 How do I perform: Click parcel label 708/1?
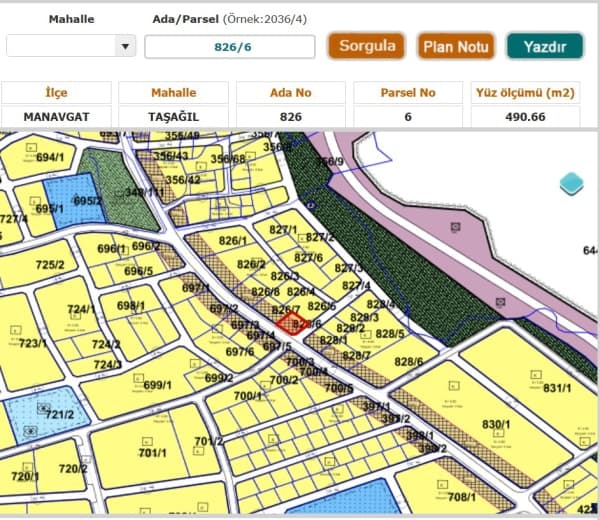click(462, 497)
